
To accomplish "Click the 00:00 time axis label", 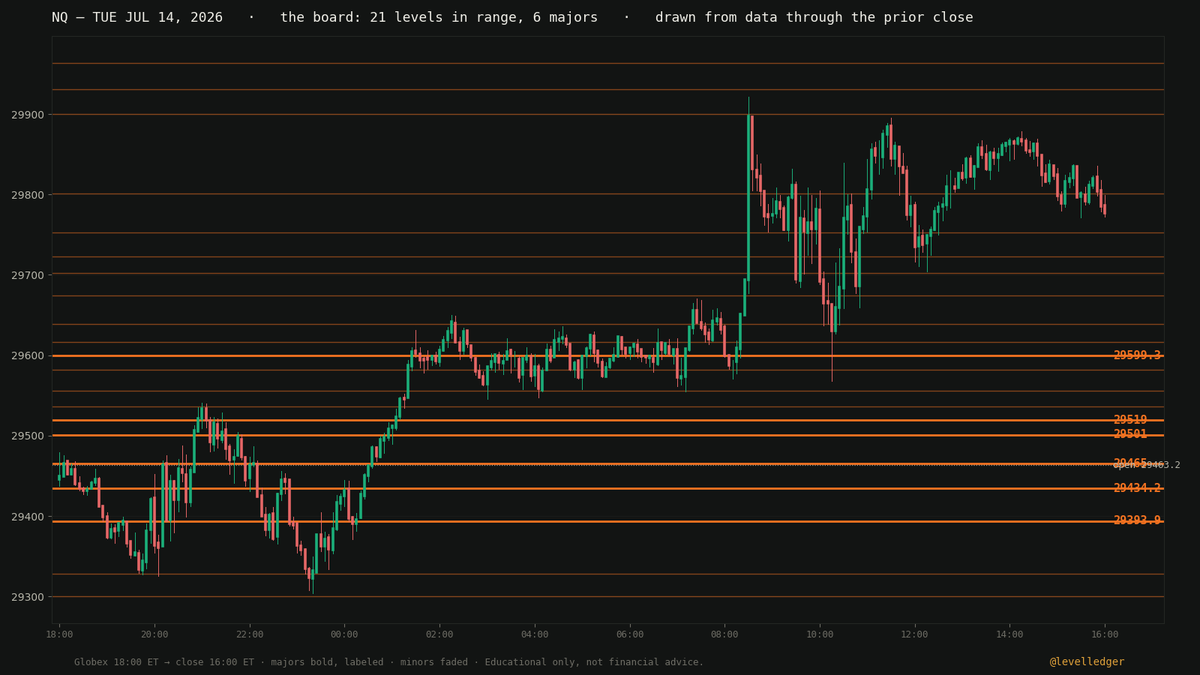I will tap(344, 634).
